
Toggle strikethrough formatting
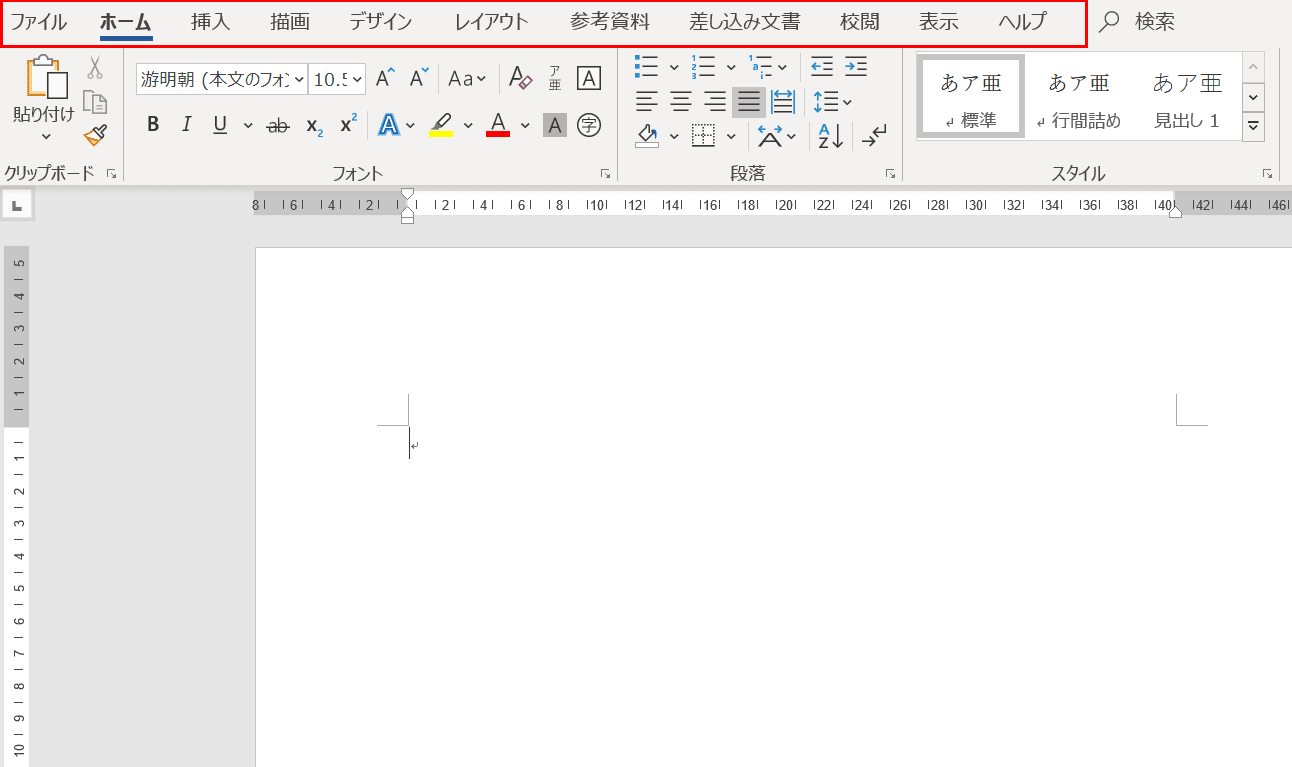click(279, 125)
